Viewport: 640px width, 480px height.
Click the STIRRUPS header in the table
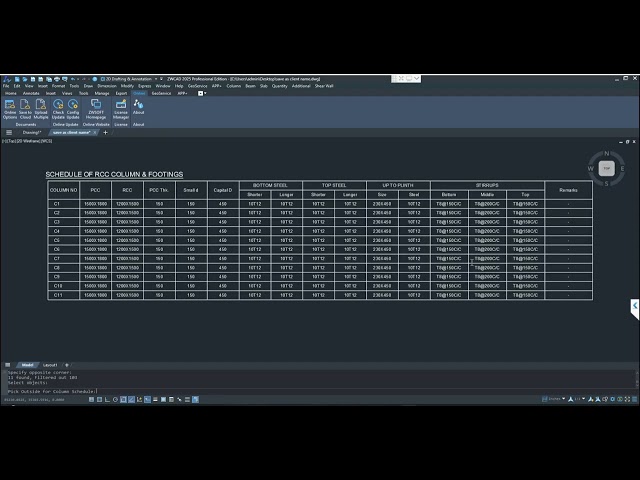(x=487, y=185)
